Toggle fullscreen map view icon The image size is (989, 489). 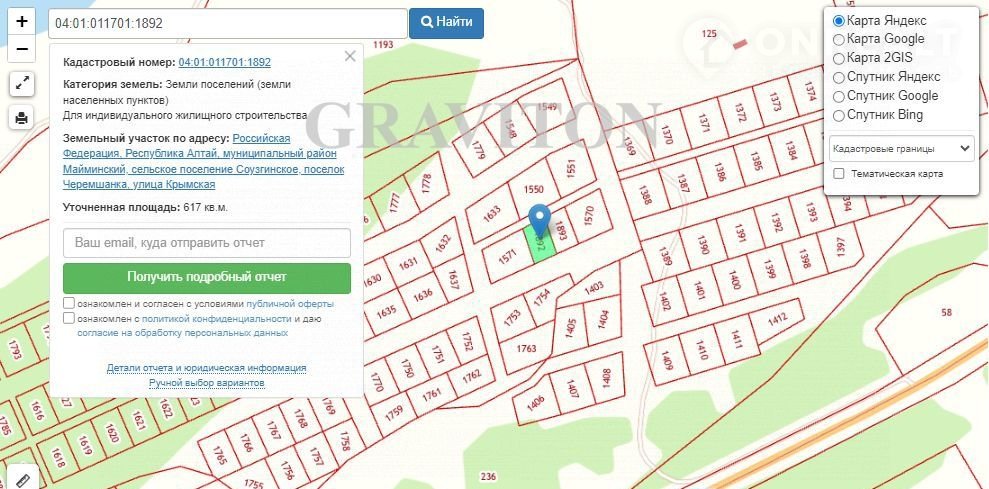point(22,84)
